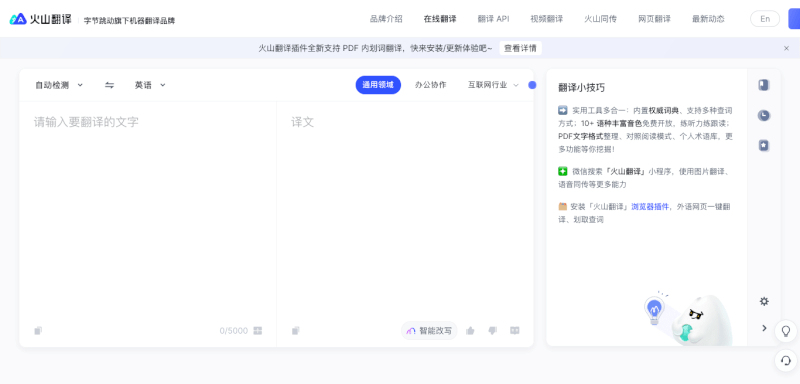Viewport: 800px width, 384px height.
Task: Click the lightbulb mascot illustration
Action: pos(687,318)
